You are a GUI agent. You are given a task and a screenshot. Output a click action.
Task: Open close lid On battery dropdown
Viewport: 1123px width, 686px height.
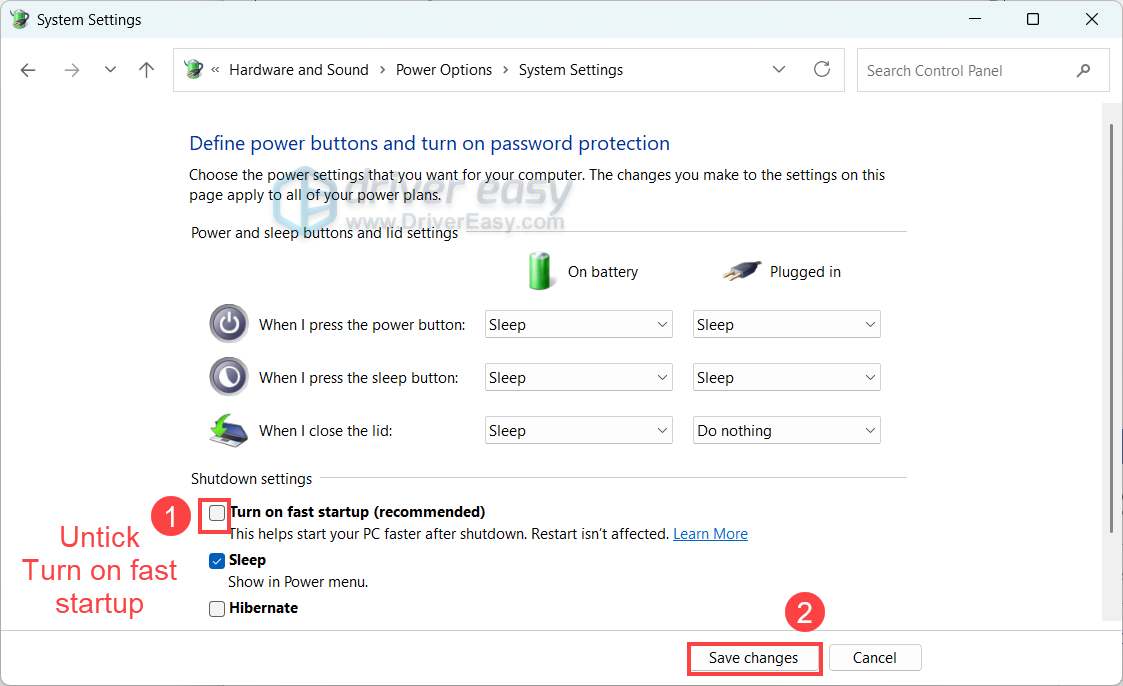[579, 430]
